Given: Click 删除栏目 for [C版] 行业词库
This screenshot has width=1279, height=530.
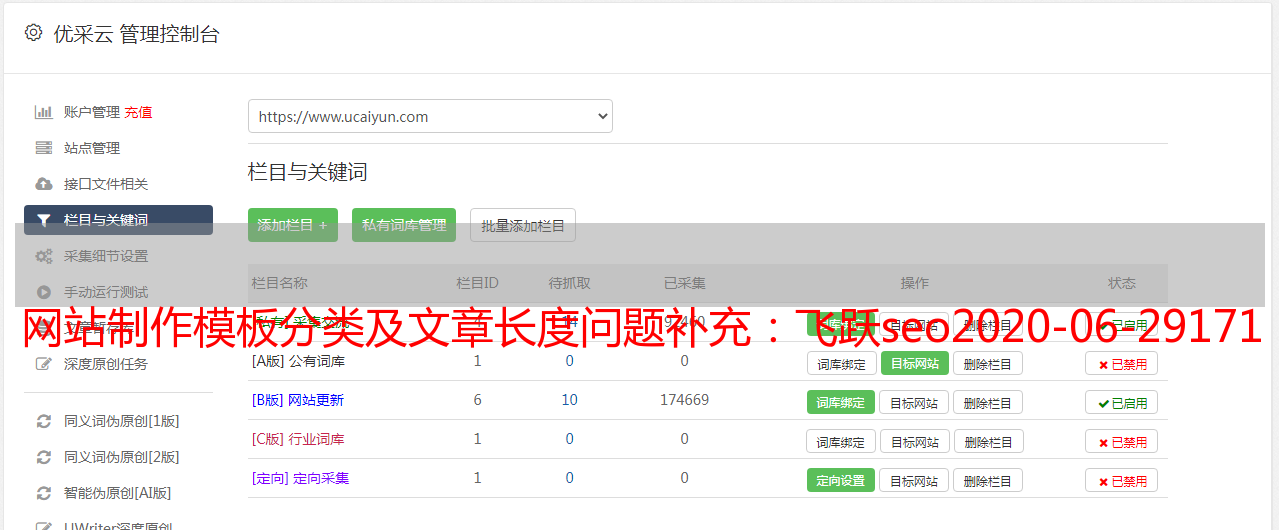Looking at the screenshot, I should [x=988, y=441].
